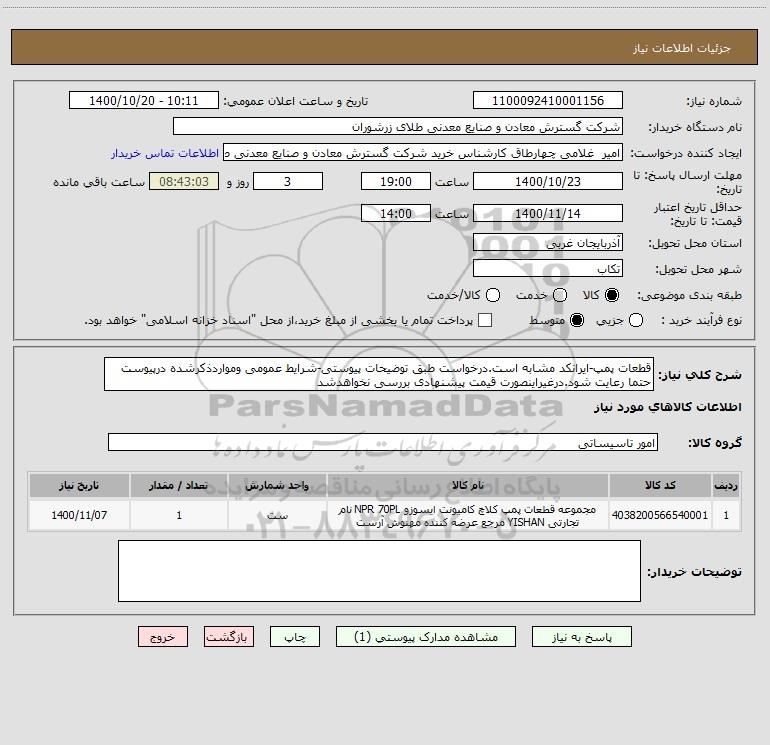
Task: Click item code 403820056654​0001 cell
Action: point(660,515)
